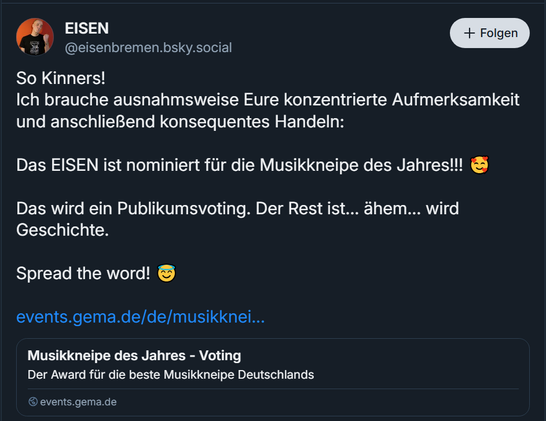Open the events.gema.de/de/musikknei... hyperlink
Screen dimensions: 546x421
[x=140, y=317]
